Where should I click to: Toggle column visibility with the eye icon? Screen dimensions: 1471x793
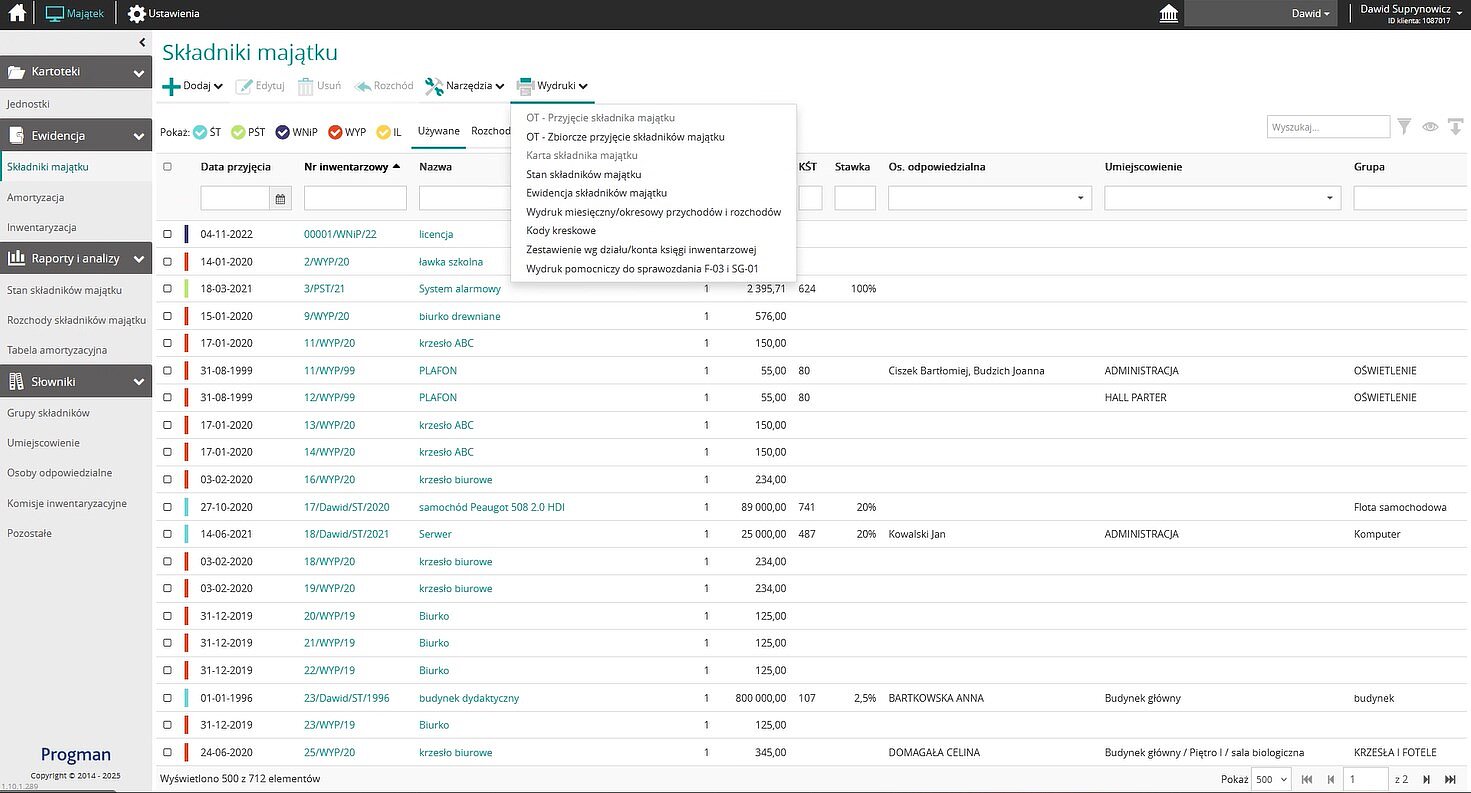click(x=1430, y=127)
